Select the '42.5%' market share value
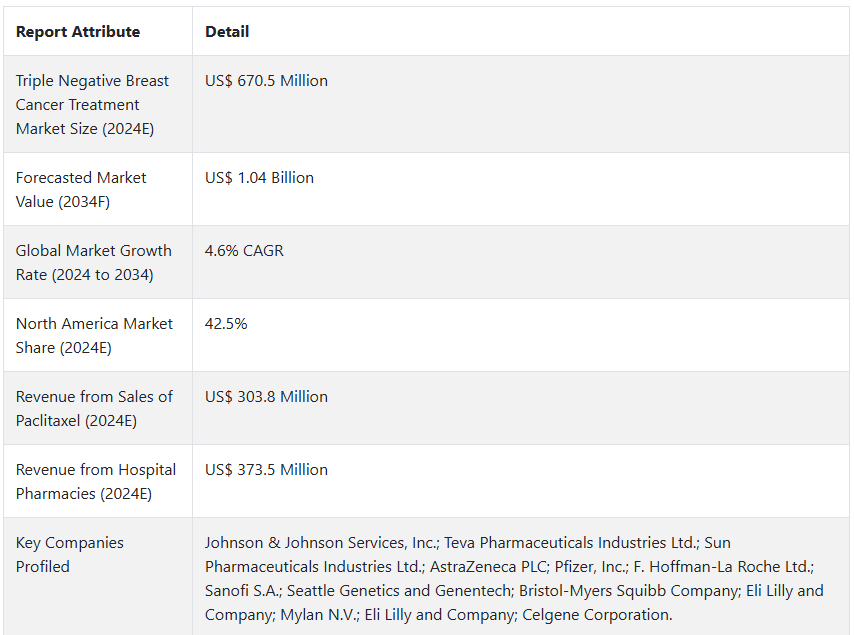 [x=226, y=324]
